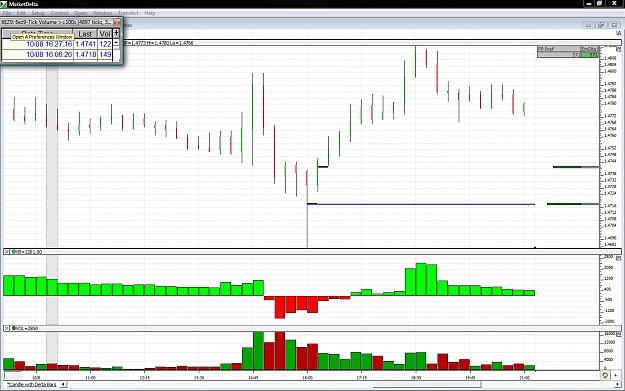The height and width of the screenshot is (391, 625).
Task: Click the 11:00 time axis label
Action: pos(90,377)
